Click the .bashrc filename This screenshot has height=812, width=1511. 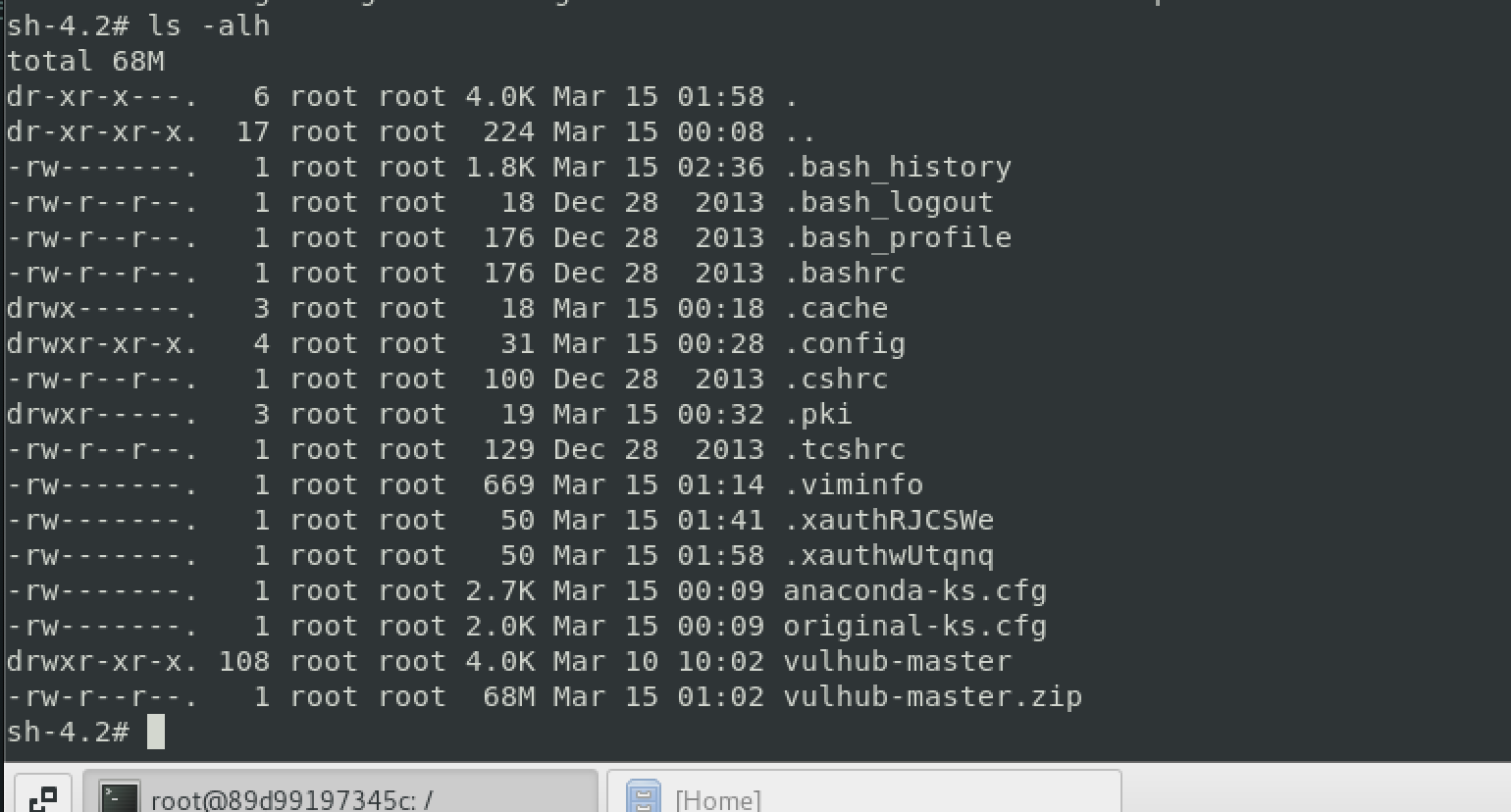(x=844, y=273)
